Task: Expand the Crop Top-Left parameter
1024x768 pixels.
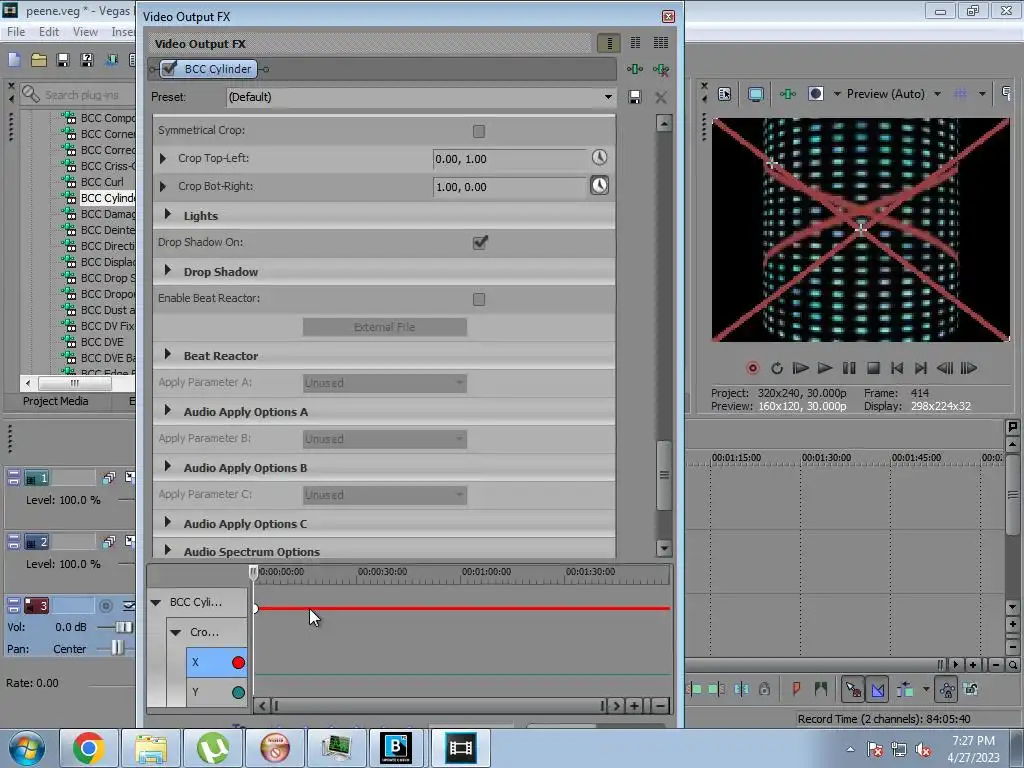Action: tap(163, 158)
